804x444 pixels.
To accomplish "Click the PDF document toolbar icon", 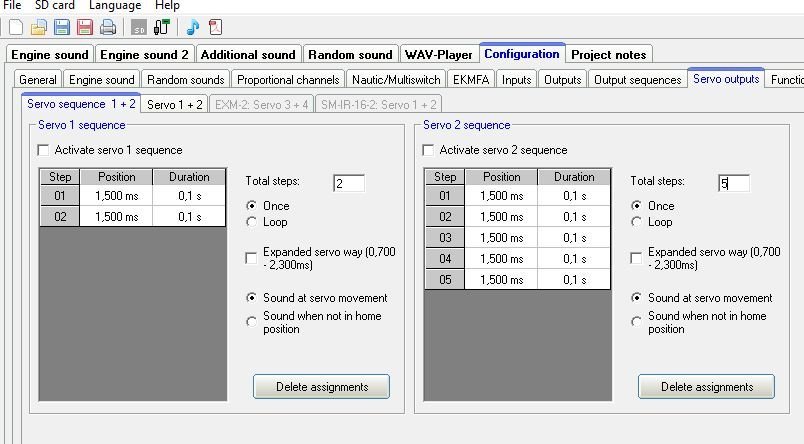I will point(215,27).
